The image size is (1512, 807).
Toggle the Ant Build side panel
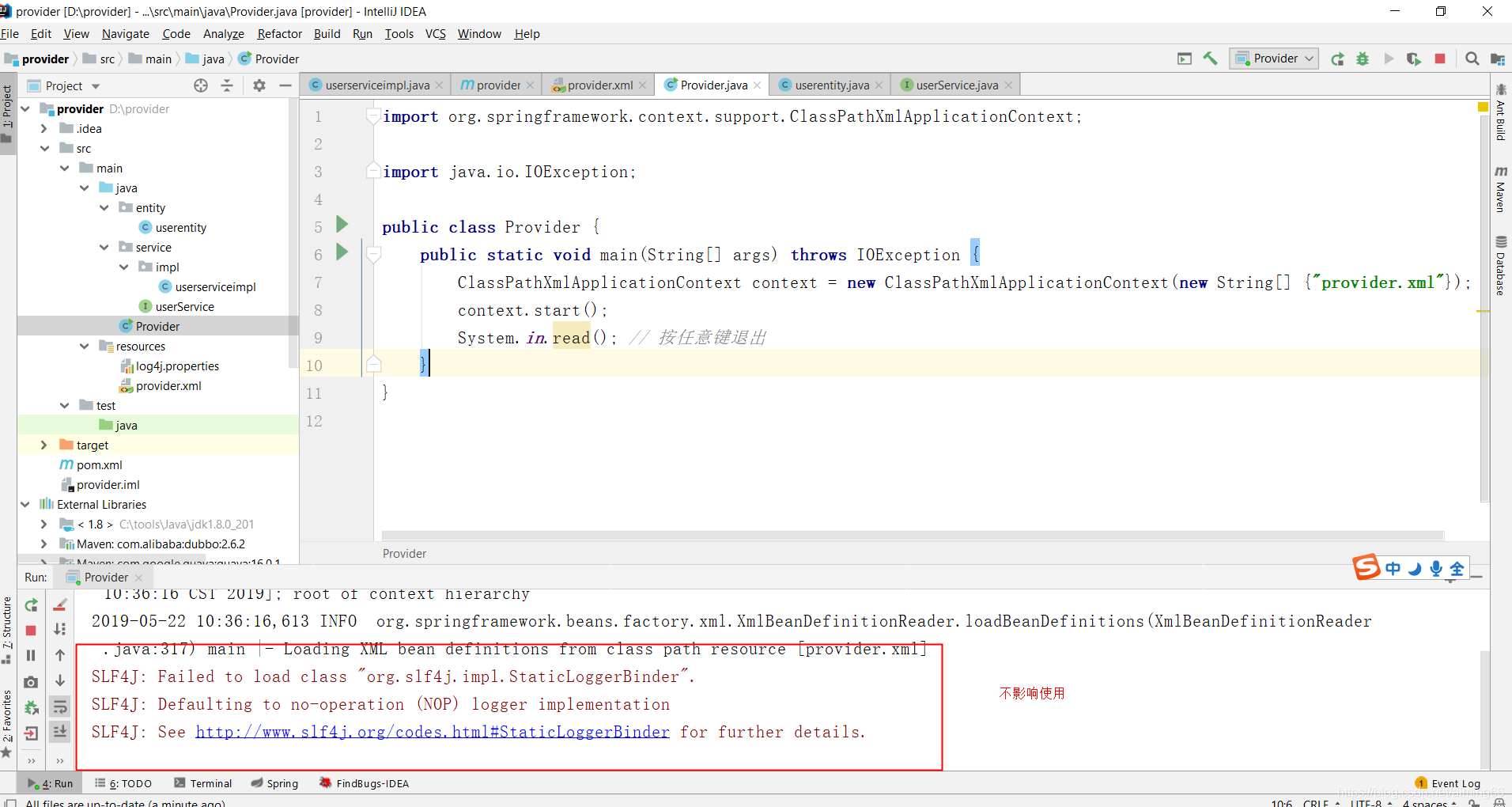[x=1500, y=112]
